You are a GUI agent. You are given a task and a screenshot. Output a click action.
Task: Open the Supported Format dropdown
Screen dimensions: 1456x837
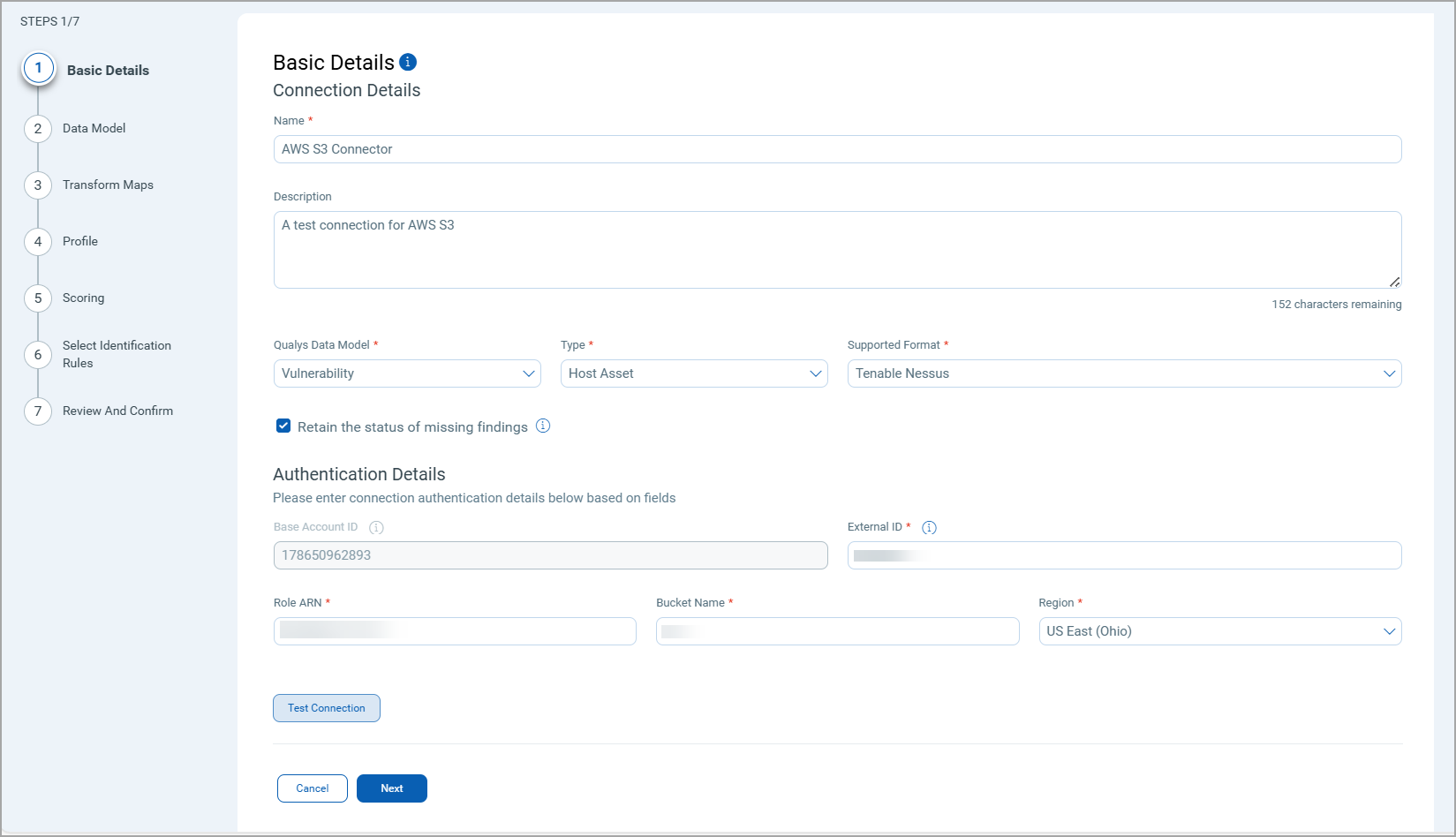click(1124, 373)
